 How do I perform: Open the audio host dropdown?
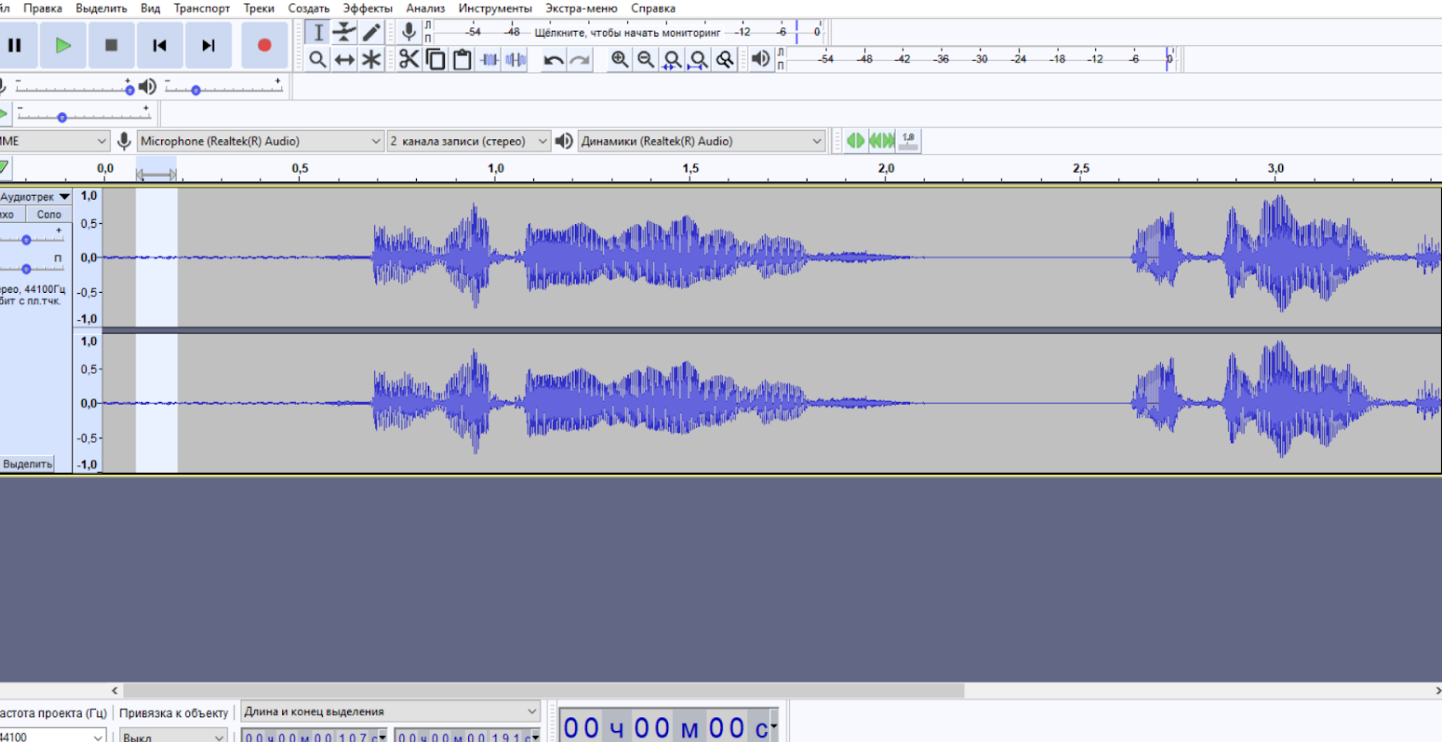coord(54,141)
